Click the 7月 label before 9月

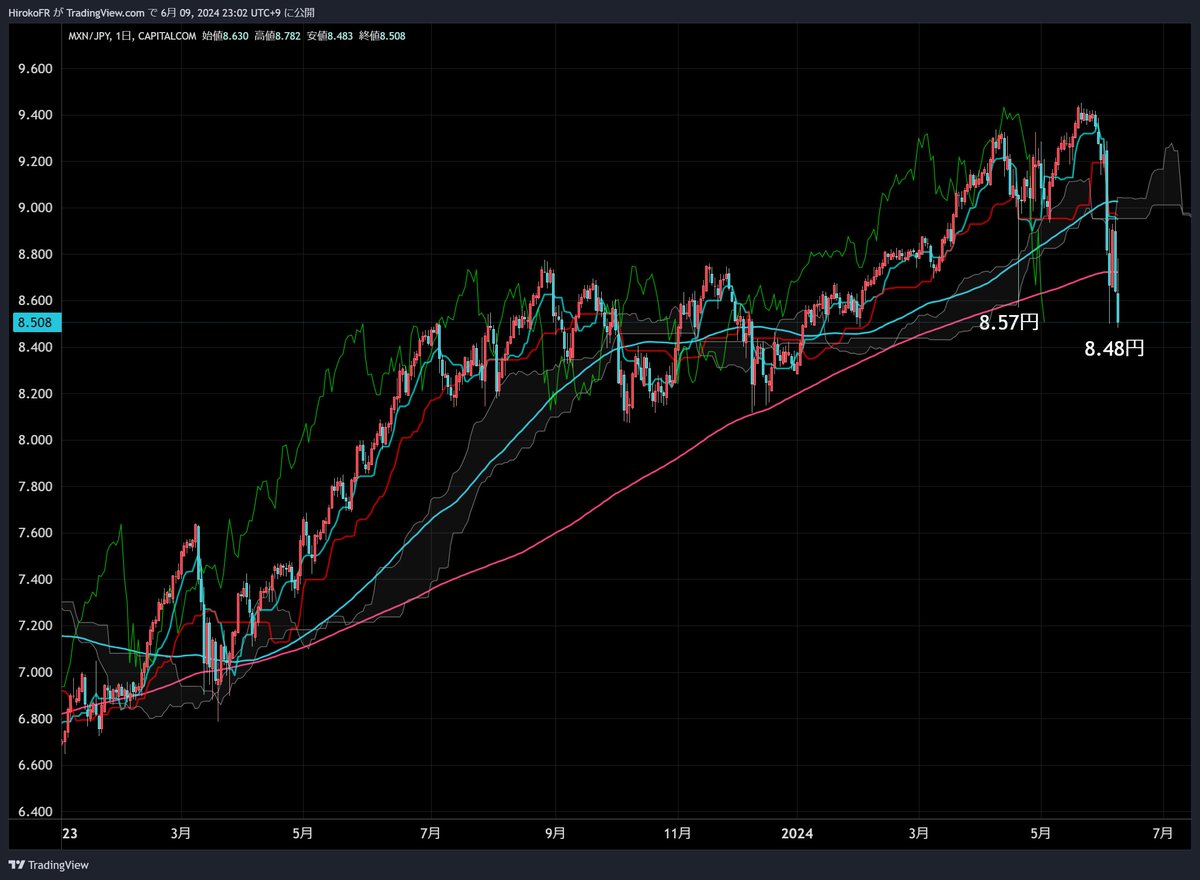click(x=430, y=832)
